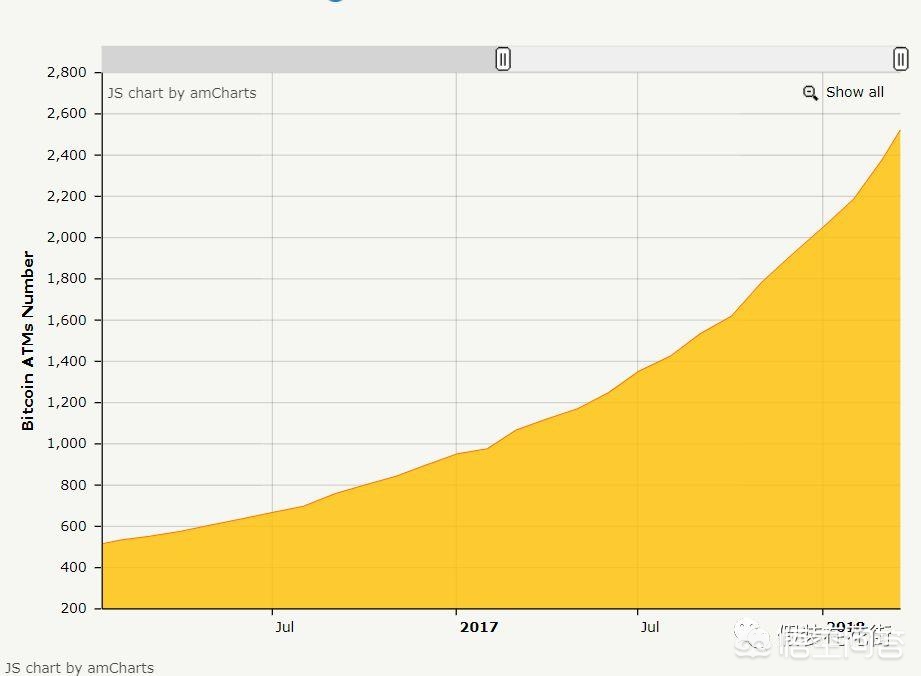Image resolution: width=921 pixels, height=676 pixels.
Task: Click the 1,000 value axis label
Action: 66,443
